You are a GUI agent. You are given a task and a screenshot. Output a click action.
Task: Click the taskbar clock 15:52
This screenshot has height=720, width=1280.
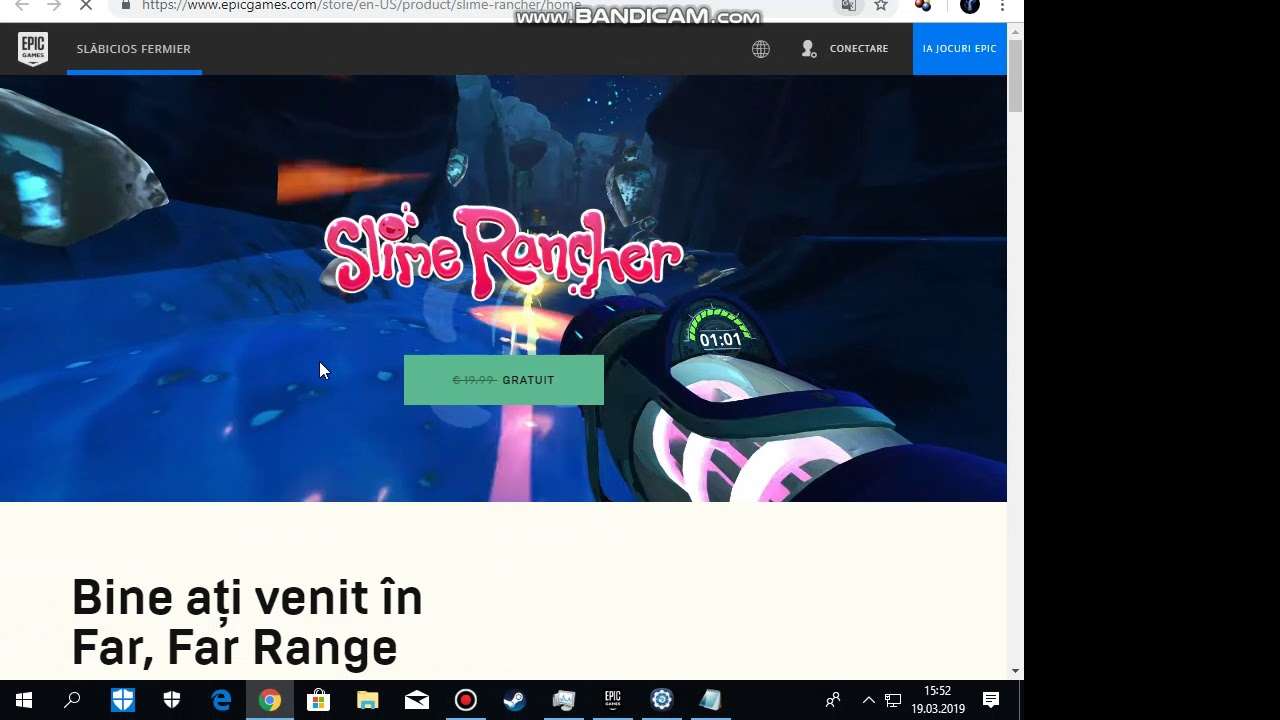tap(937, 691)
